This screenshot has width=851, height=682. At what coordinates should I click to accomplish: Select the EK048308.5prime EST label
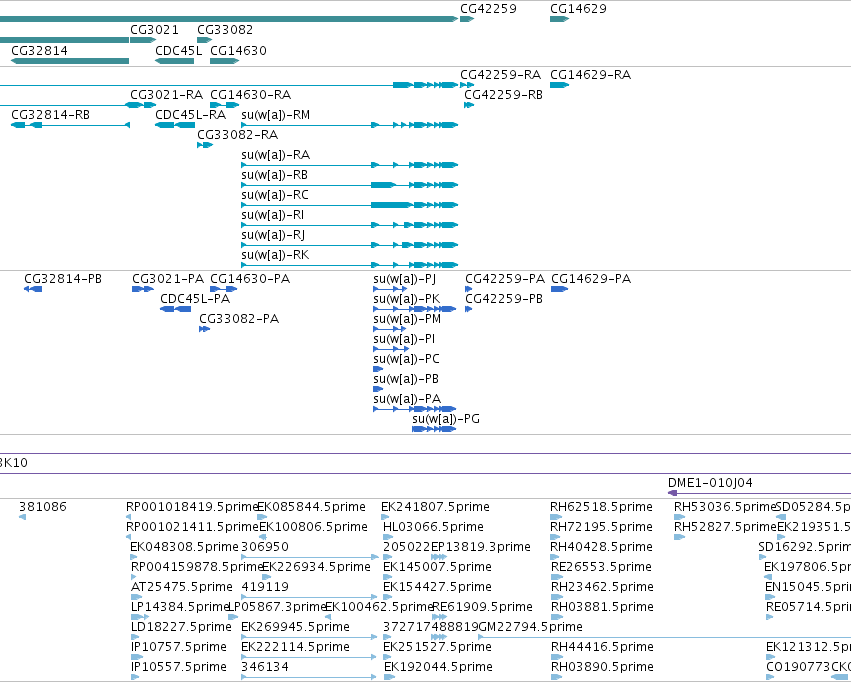[x=185, y=547]
